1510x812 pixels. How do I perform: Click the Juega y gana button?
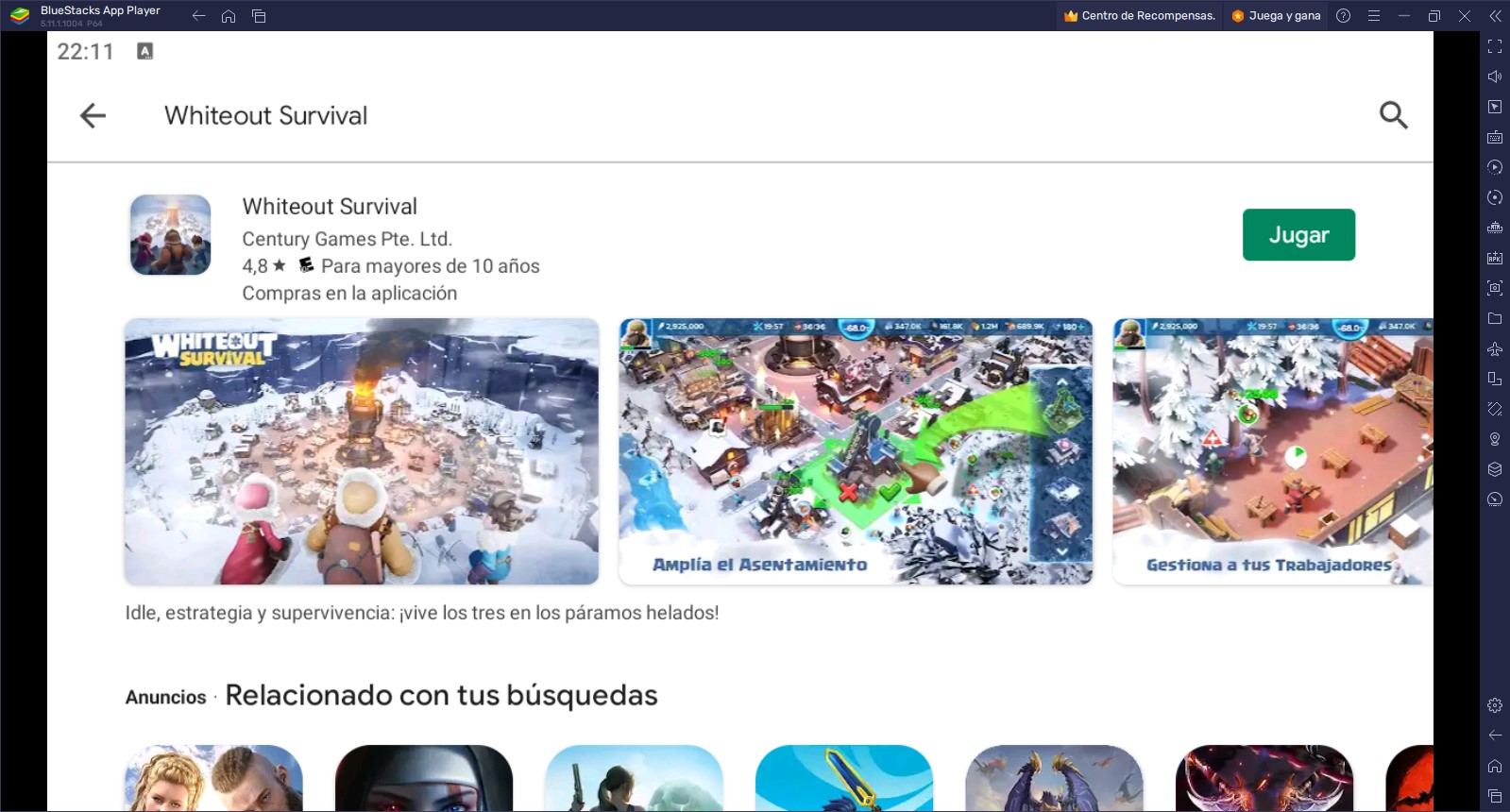click(x=1276, y=16)
